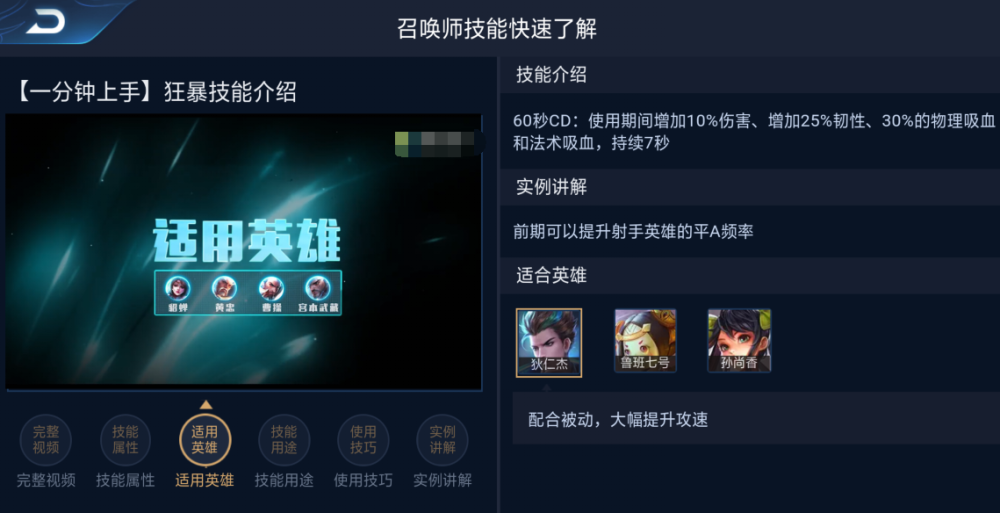
Task: Click the 黄忠 avatar in the video
Action: point(224,288)
